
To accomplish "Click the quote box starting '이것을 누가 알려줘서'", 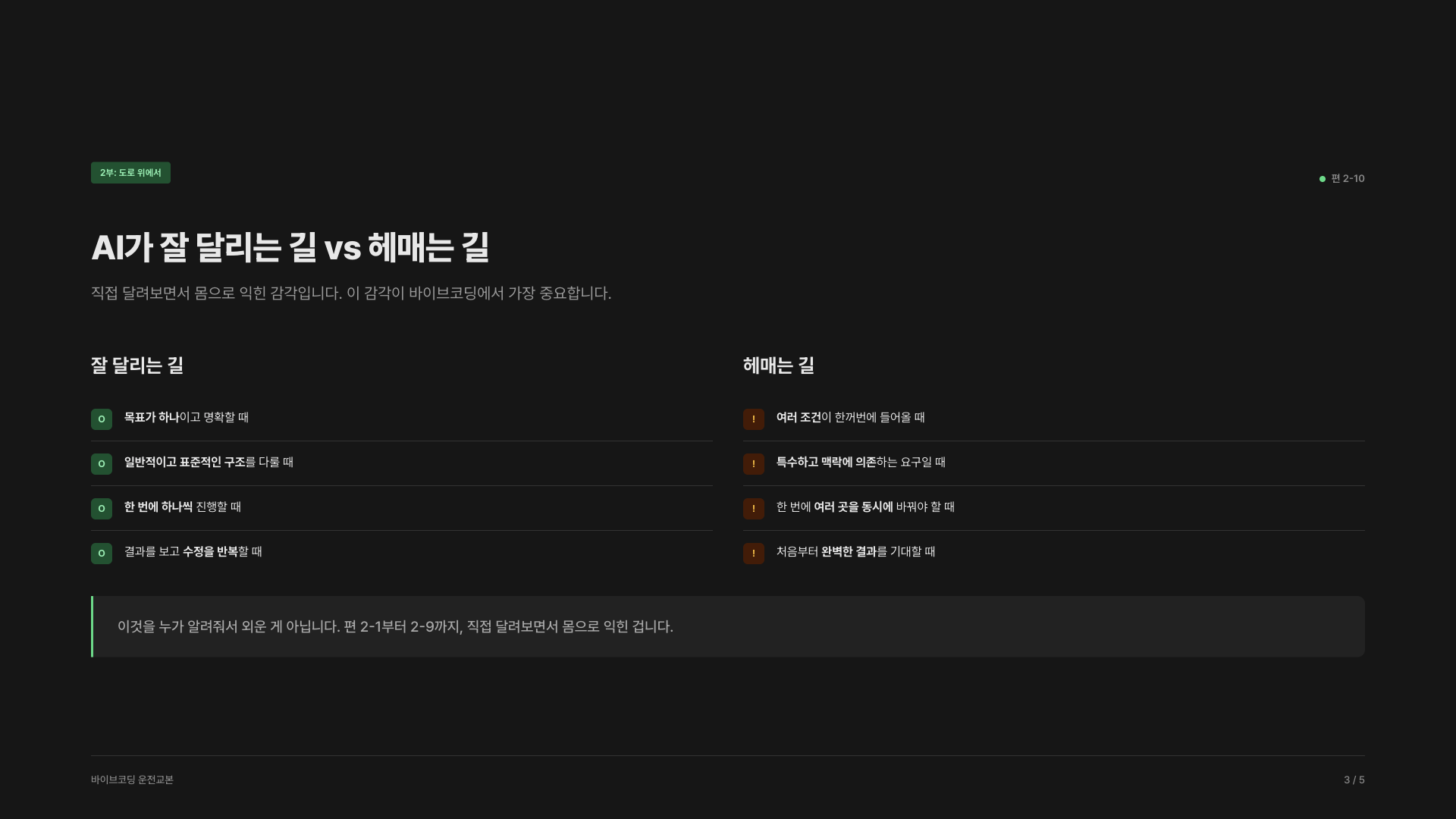I will tap(726, 626).
